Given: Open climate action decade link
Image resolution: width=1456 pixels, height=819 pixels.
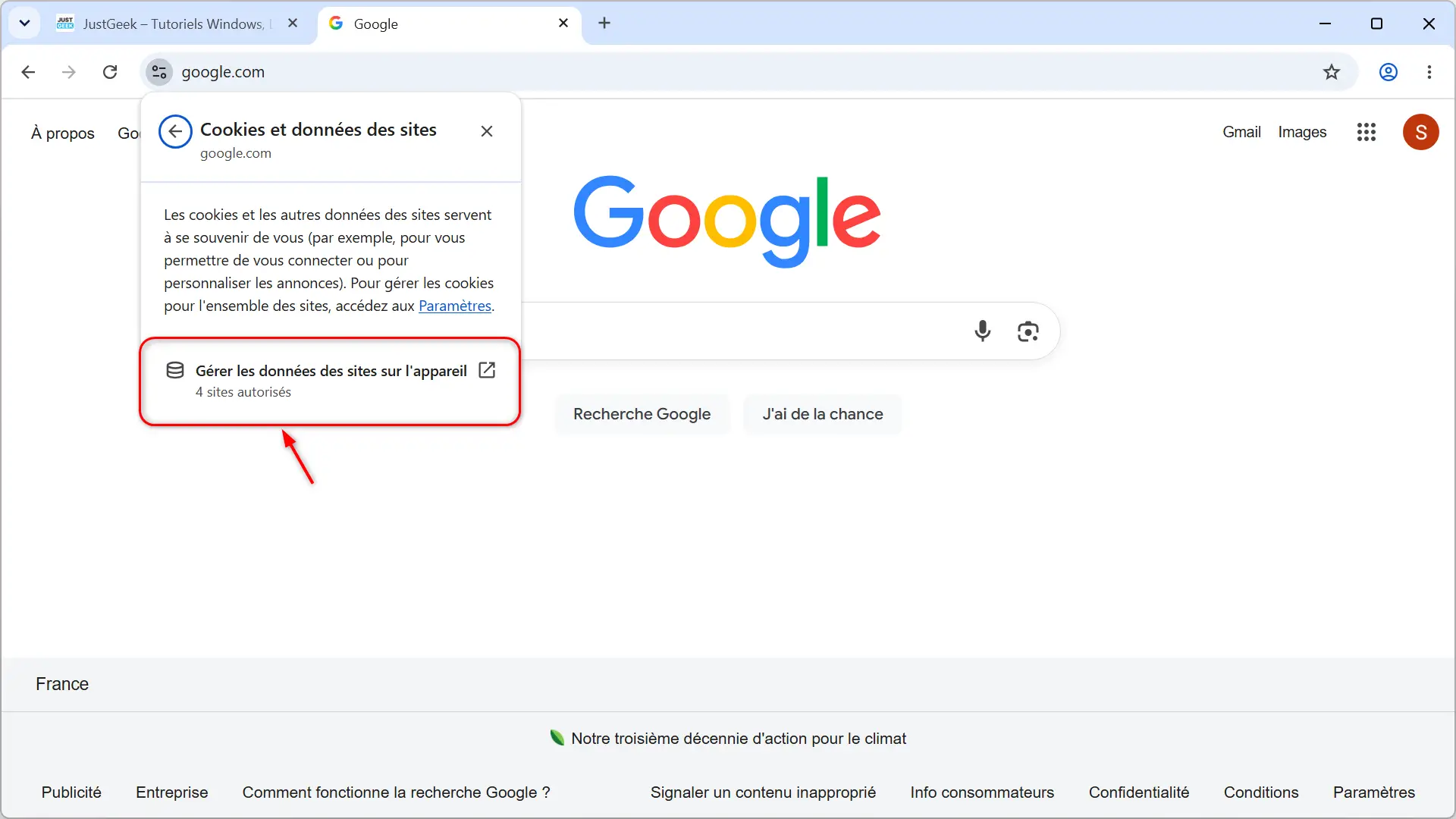Looking at the screenshot, I should click(739, 739).
